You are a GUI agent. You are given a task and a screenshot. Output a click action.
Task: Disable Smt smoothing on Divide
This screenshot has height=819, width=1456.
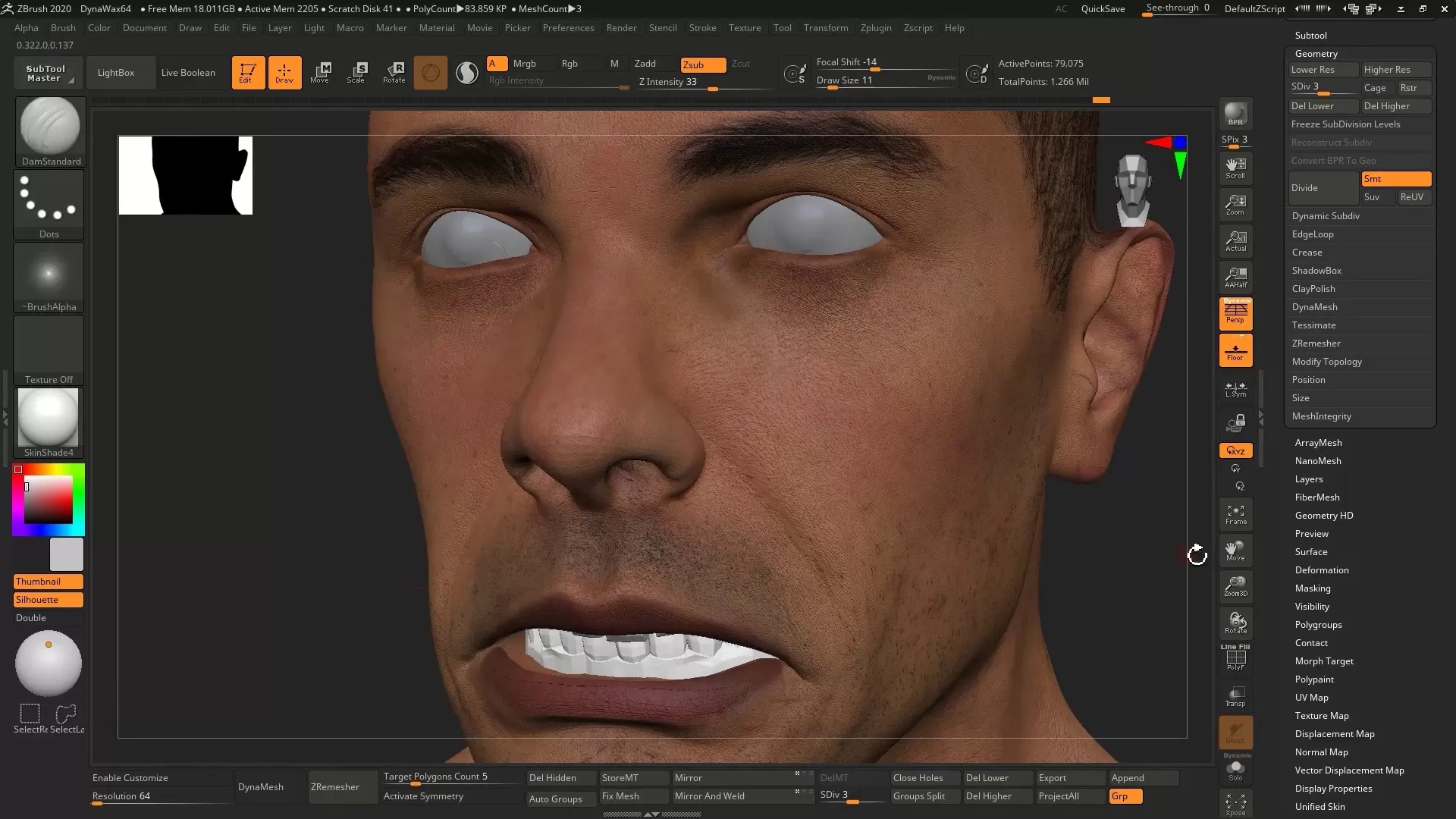tap(1395, 179)
